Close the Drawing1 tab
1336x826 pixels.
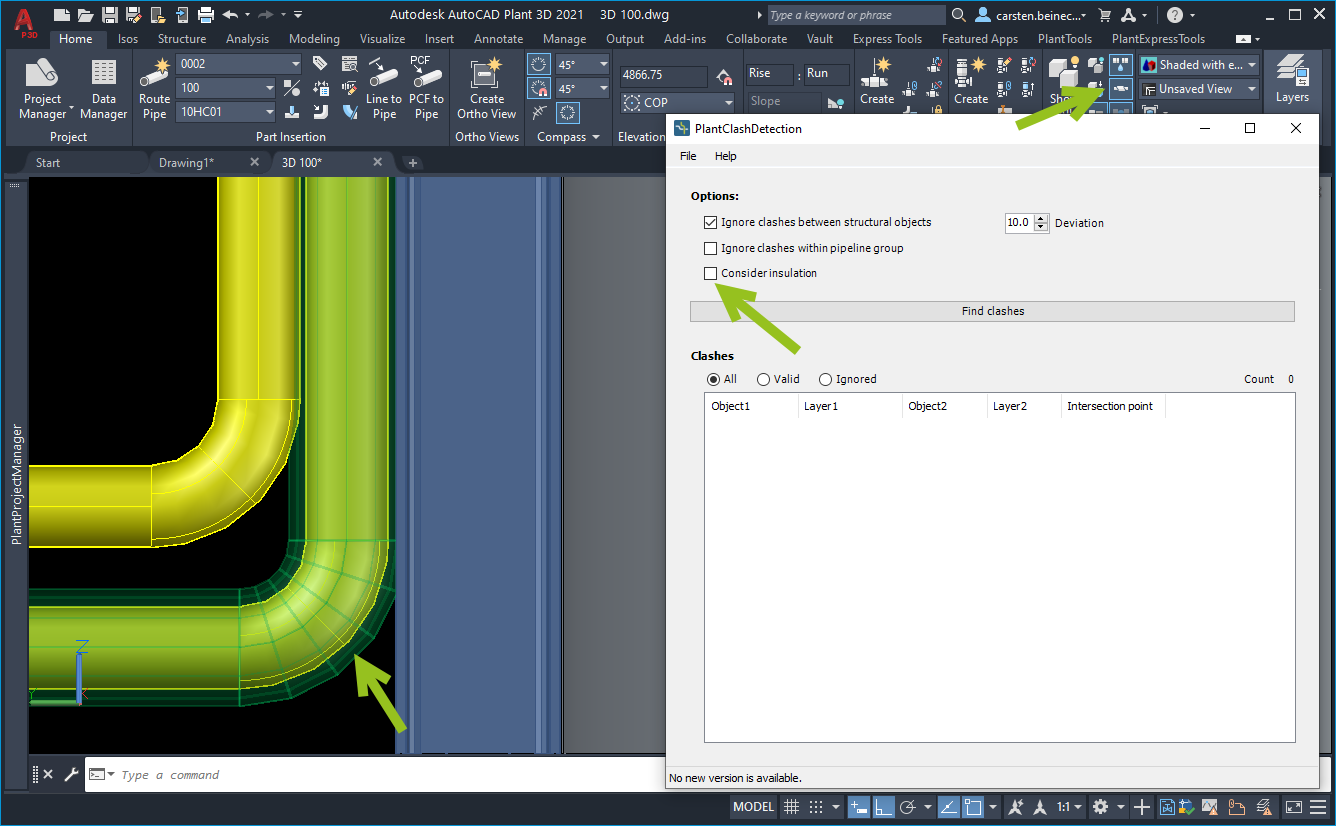click(x=254, y=163)
